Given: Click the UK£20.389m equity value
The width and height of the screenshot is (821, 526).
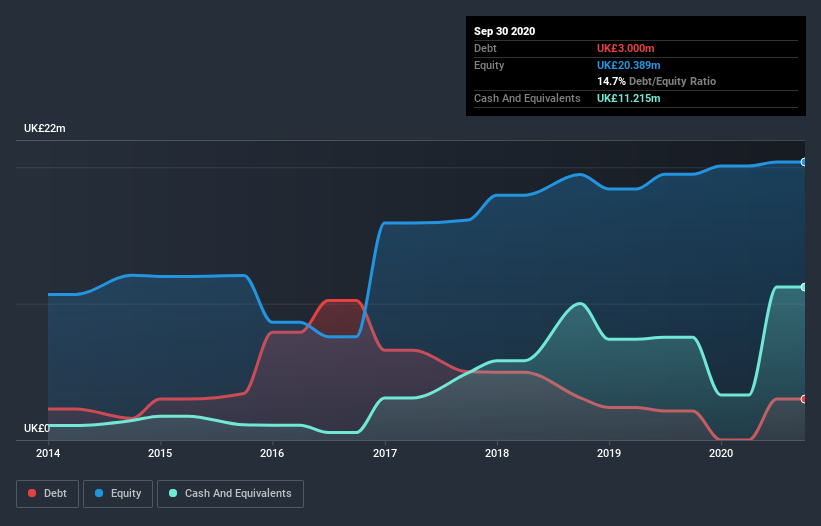Looking at the screenshot, I should [x=629, y=65].
